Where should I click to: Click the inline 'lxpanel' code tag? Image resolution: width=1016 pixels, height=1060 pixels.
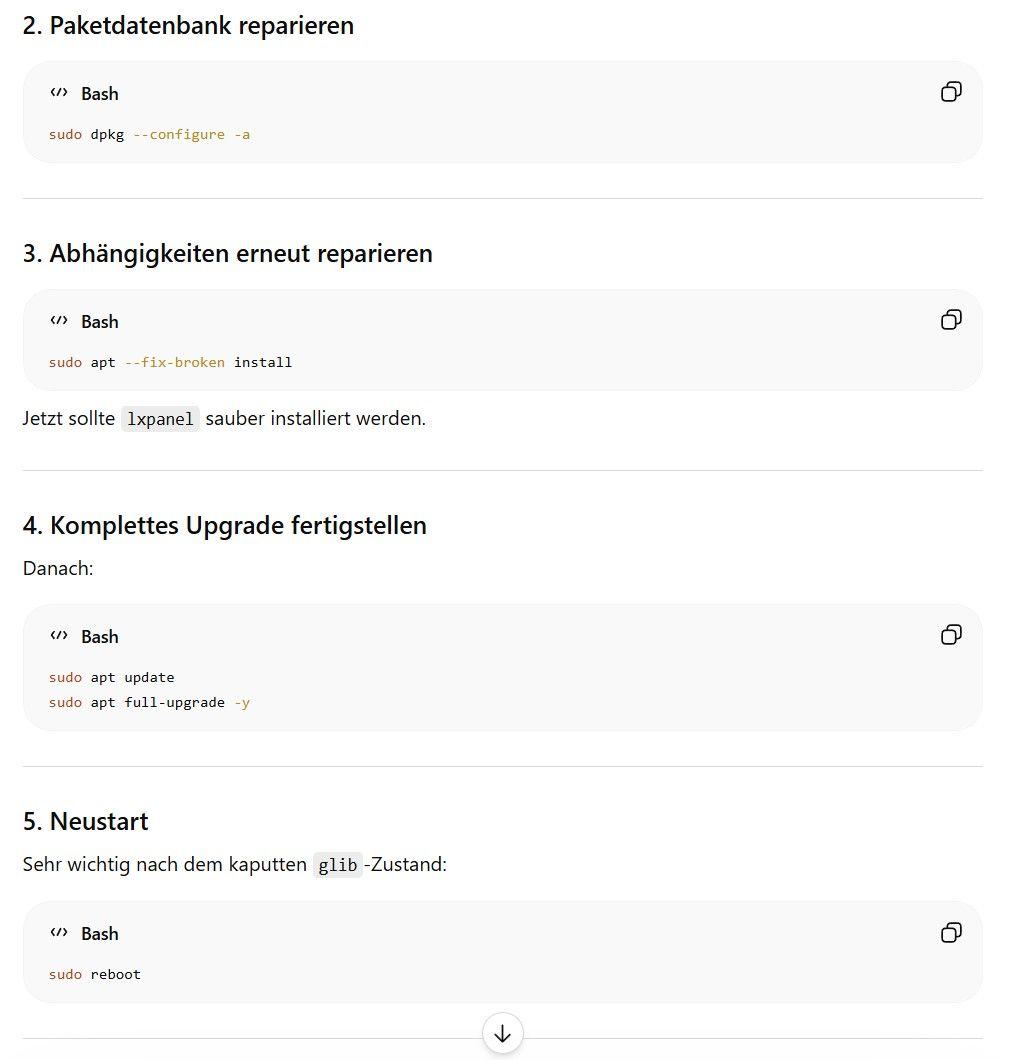(160, 419)
